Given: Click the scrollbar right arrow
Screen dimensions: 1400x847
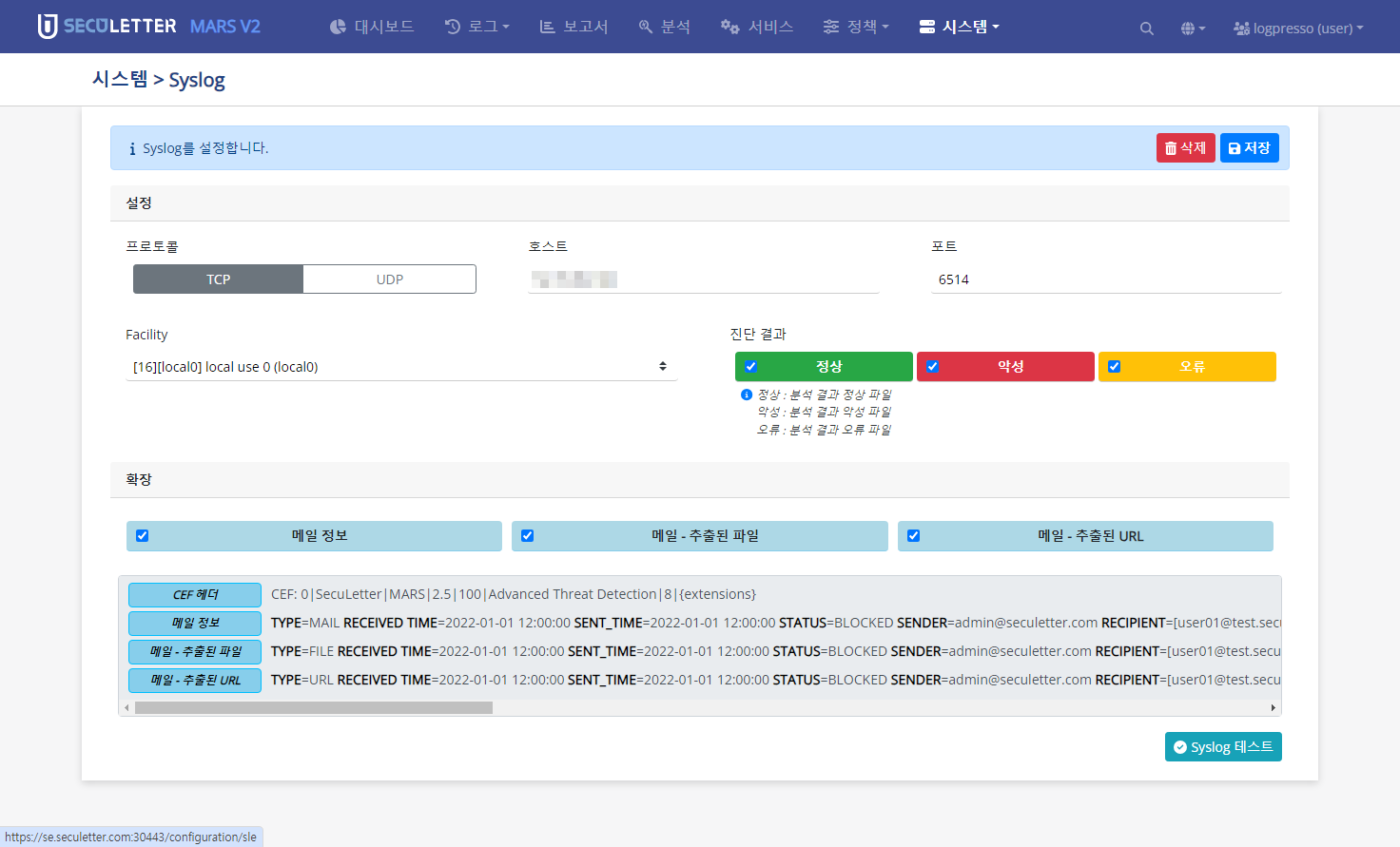Looking at the screenshot, I should point(1274,708).
